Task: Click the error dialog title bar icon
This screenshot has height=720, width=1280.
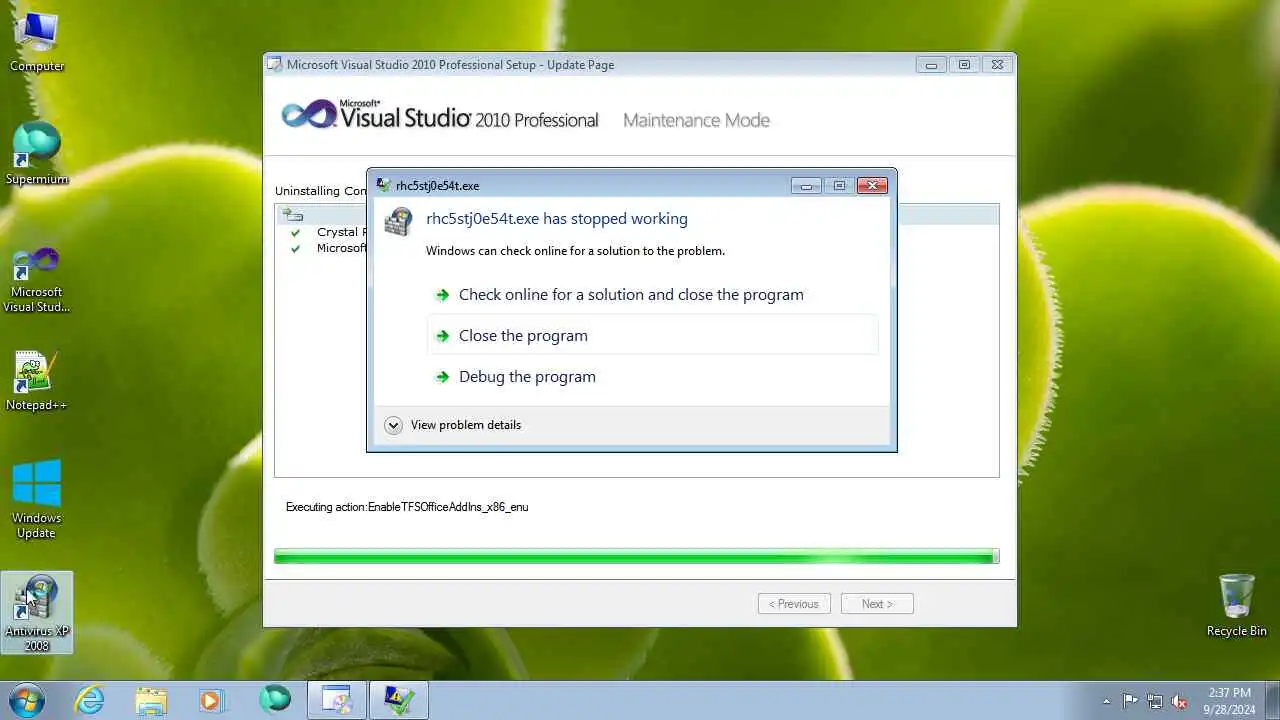Action: (384, 185)
